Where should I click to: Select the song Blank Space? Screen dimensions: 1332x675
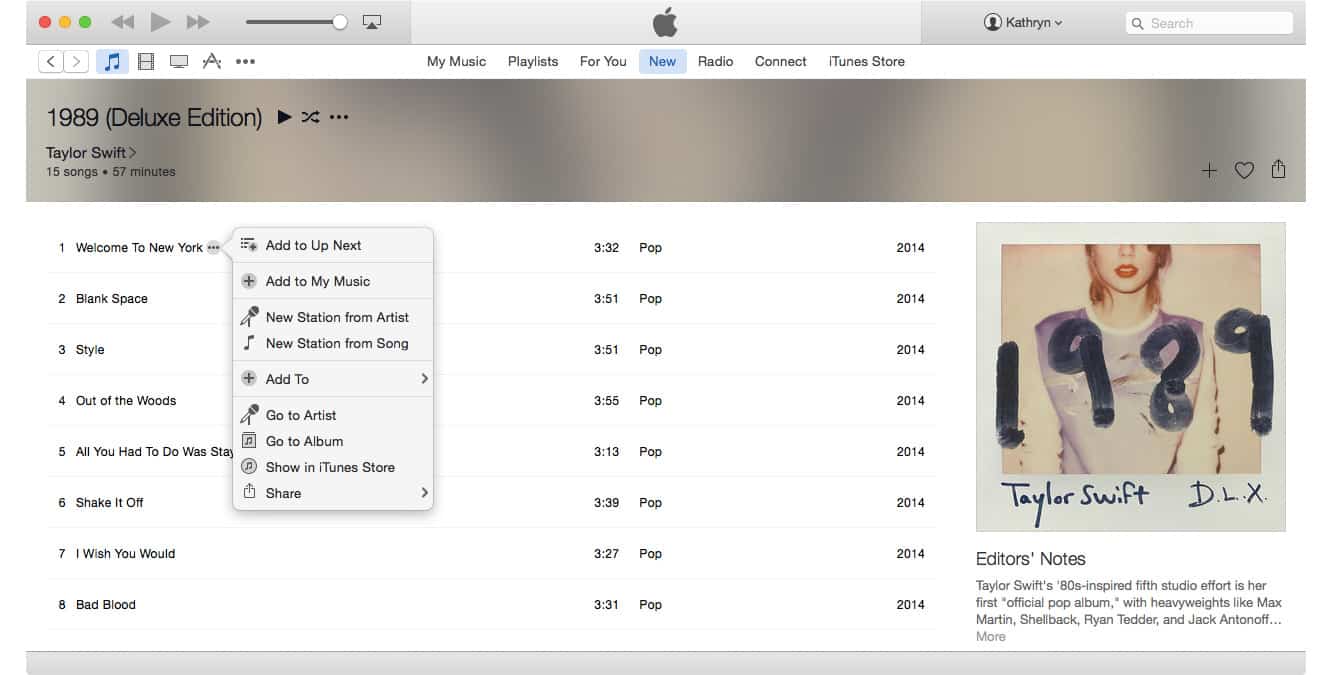111,299
